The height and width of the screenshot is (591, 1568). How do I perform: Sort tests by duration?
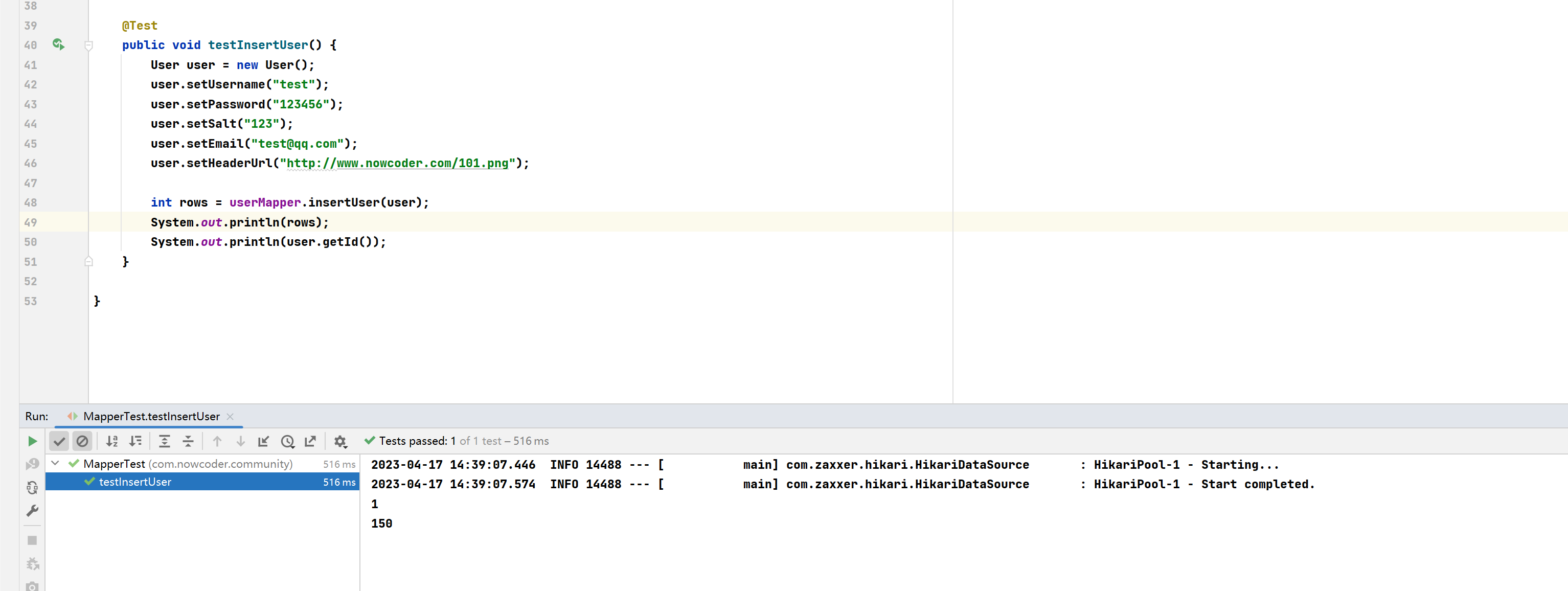[x=135, y=441]
